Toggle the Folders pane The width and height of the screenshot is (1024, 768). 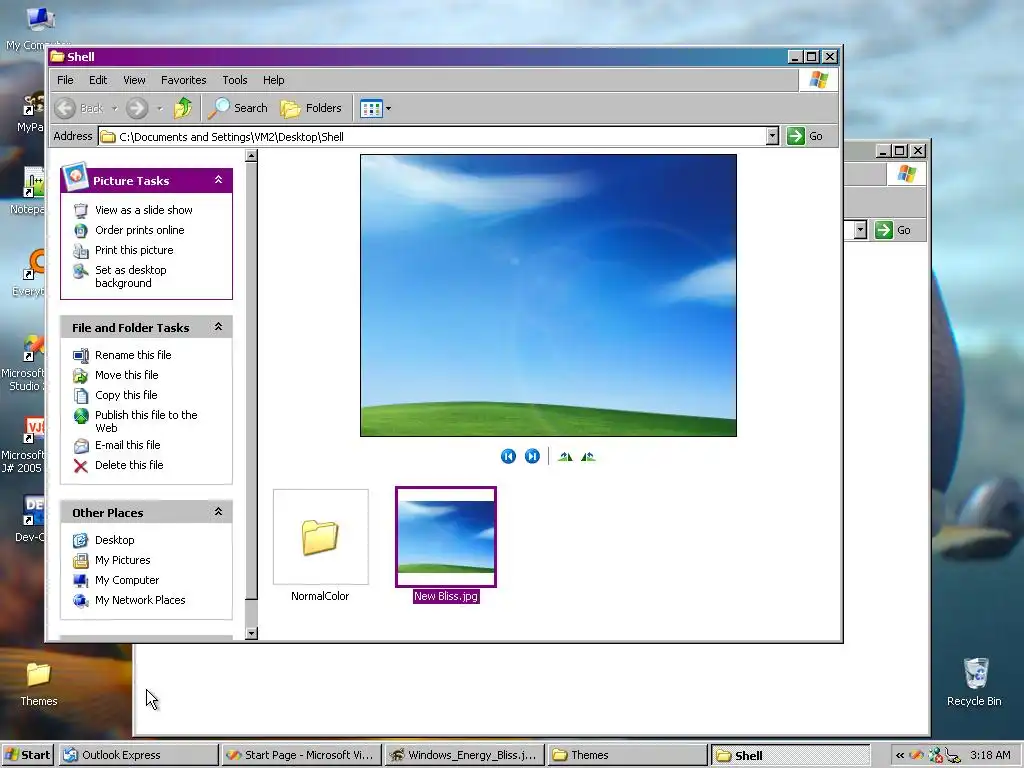pos(311,108)
